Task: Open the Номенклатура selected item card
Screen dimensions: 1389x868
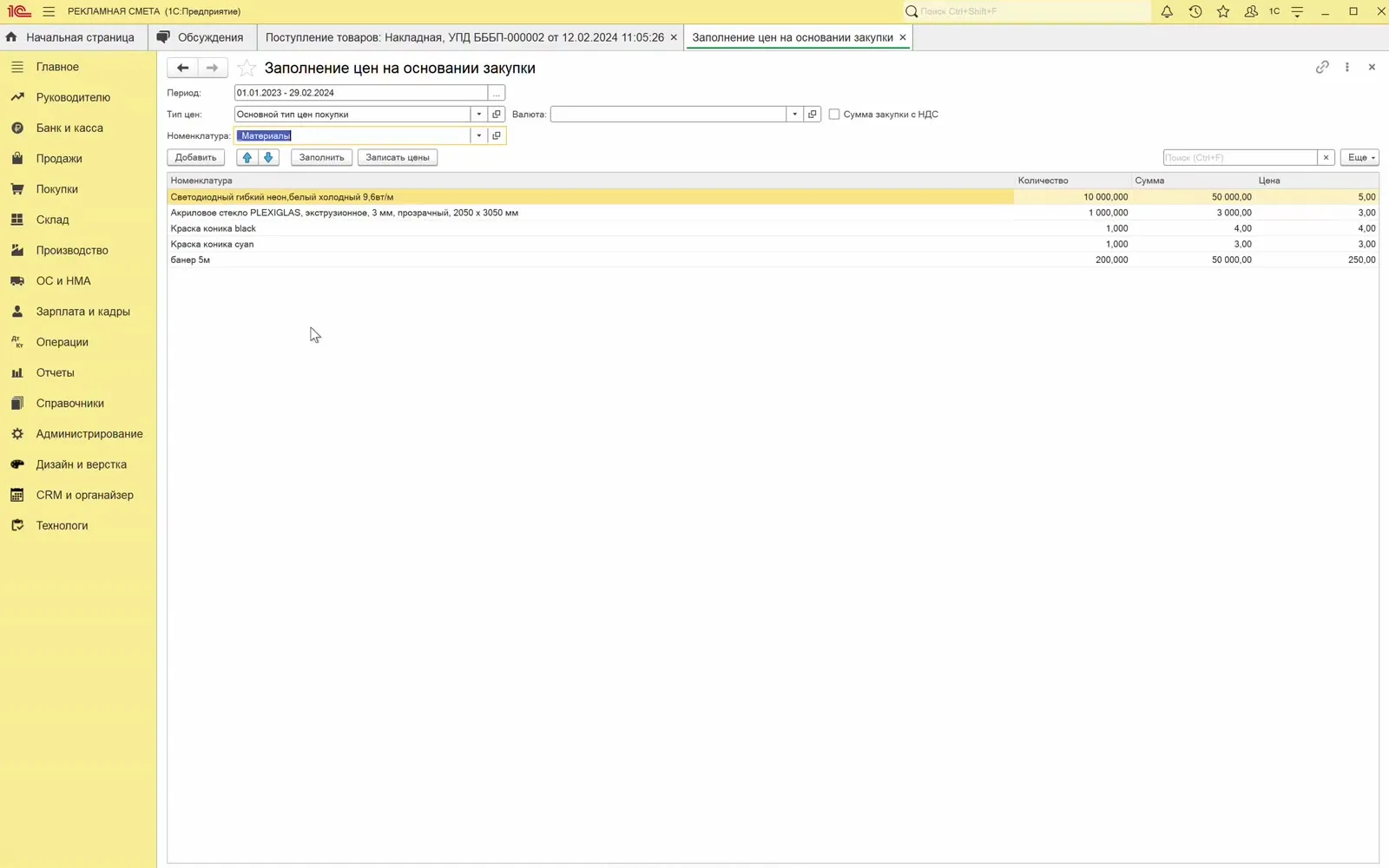Action: pos(497,135)
